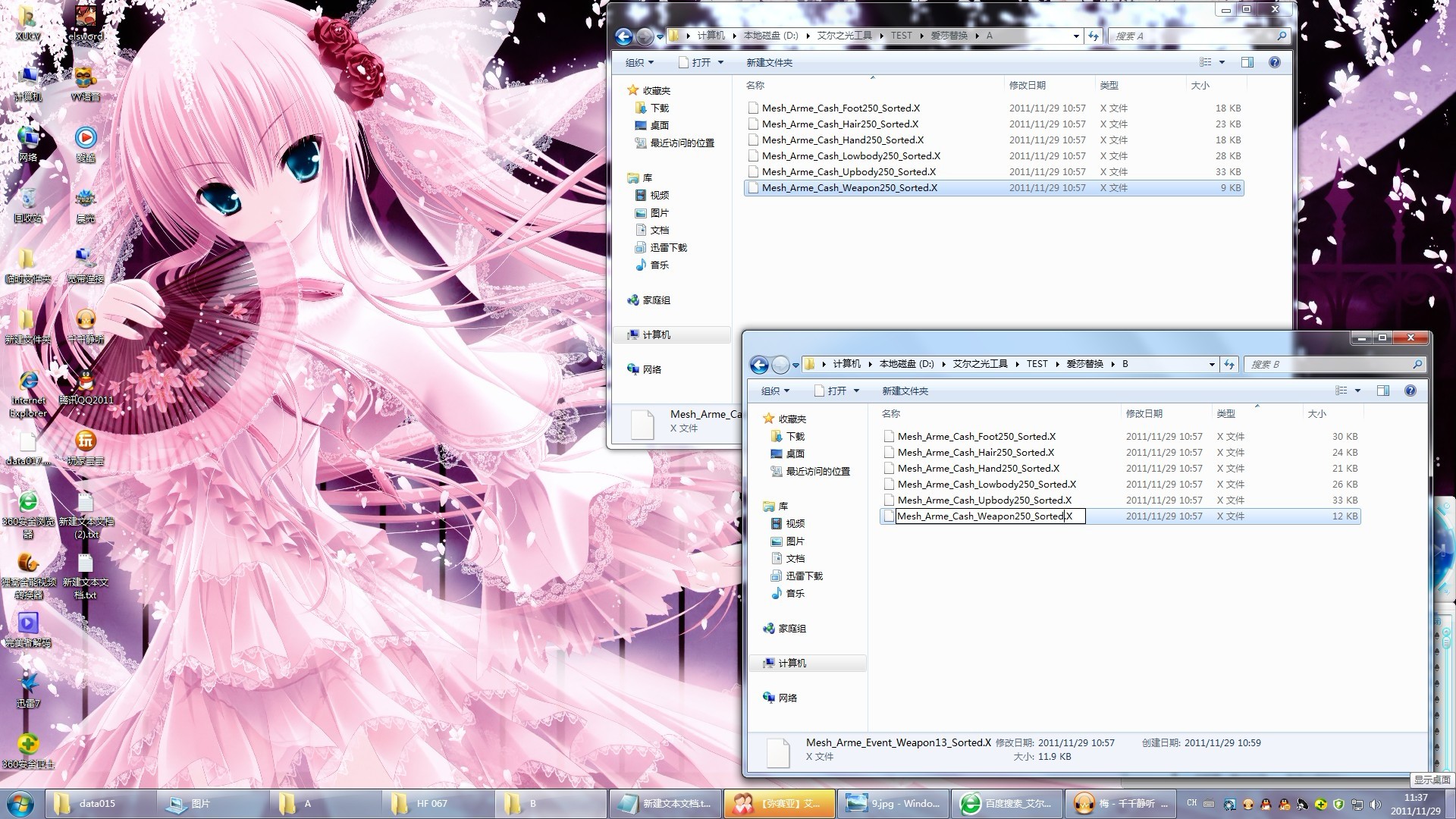
Task: Click the help icon in window A
Action: pyautogui.click(x=1275, y=62)
